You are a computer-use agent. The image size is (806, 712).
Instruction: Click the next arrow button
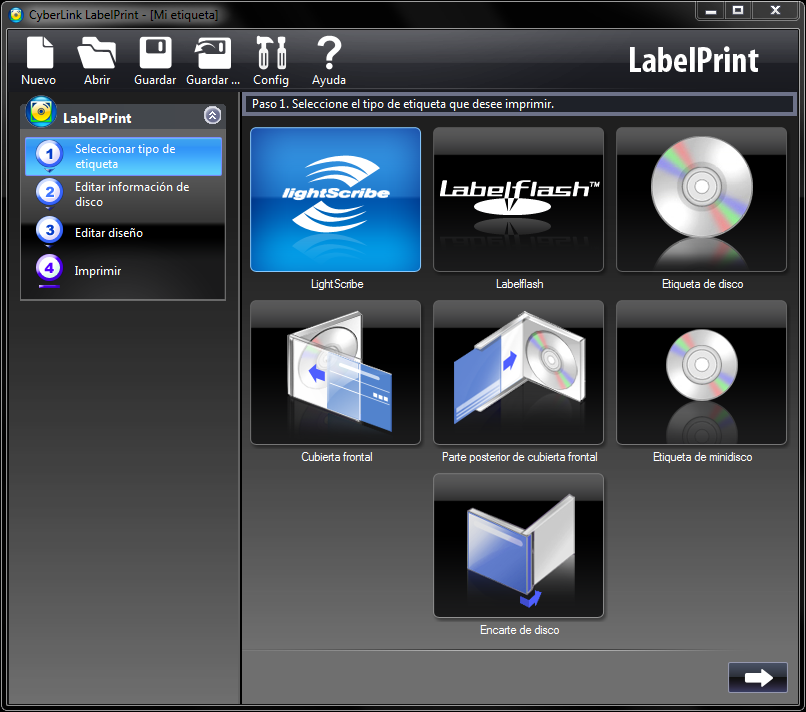click(x=758, y=677)
